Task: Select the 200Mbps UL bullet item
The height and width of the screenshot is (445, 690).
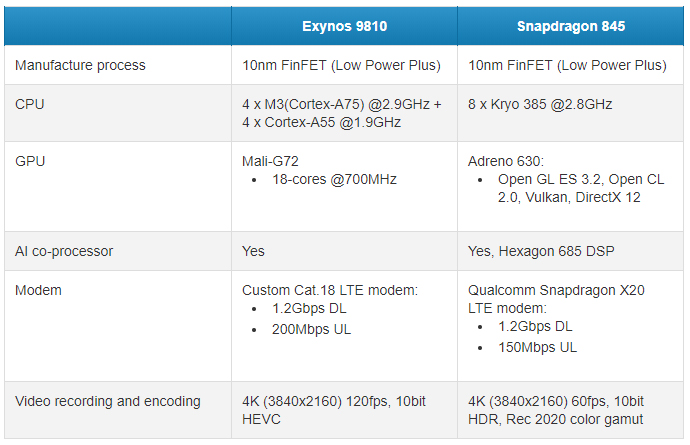Action: point(311,329)
